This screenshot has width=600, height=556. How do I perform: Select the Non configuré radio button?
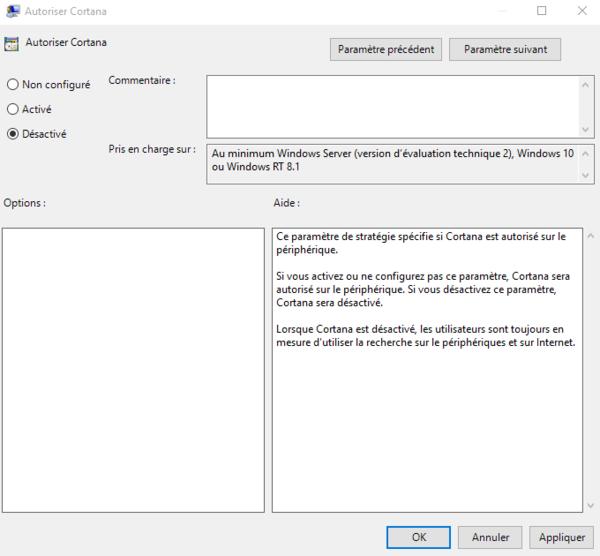point(13,85)
